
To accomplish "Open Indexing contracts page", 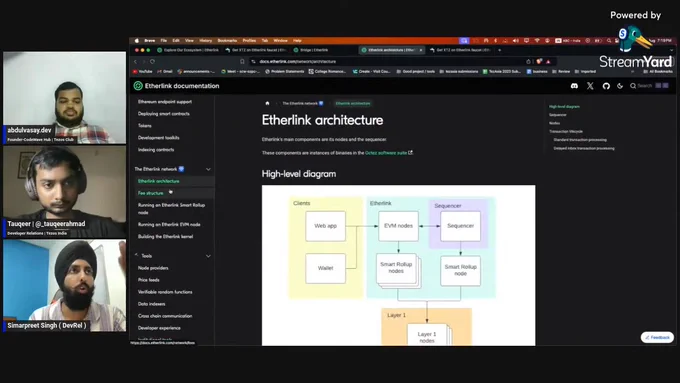I will pyautogui.click(x=156, y=150).
